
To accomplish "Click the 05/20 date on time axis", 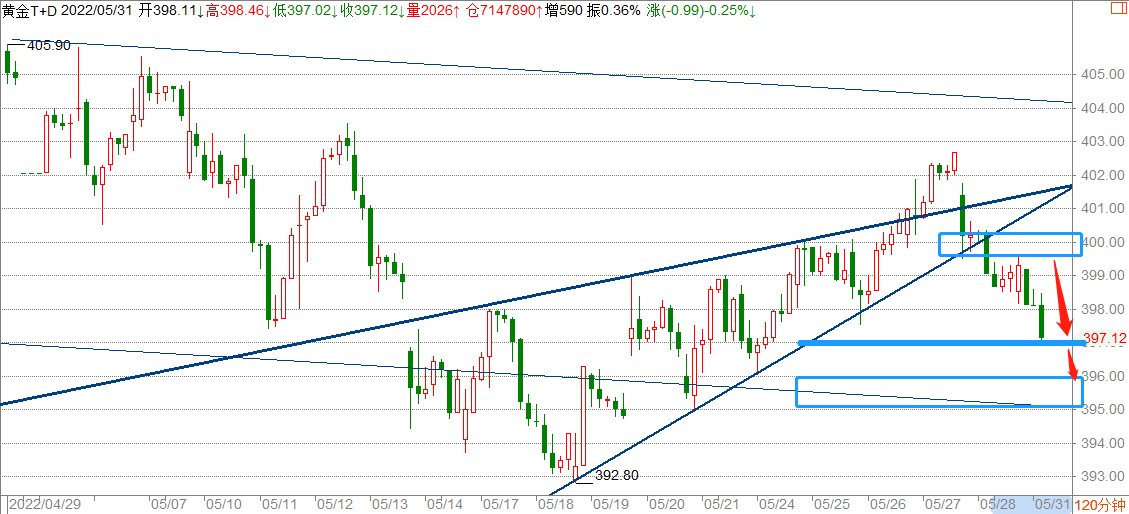I will (665, 505).
